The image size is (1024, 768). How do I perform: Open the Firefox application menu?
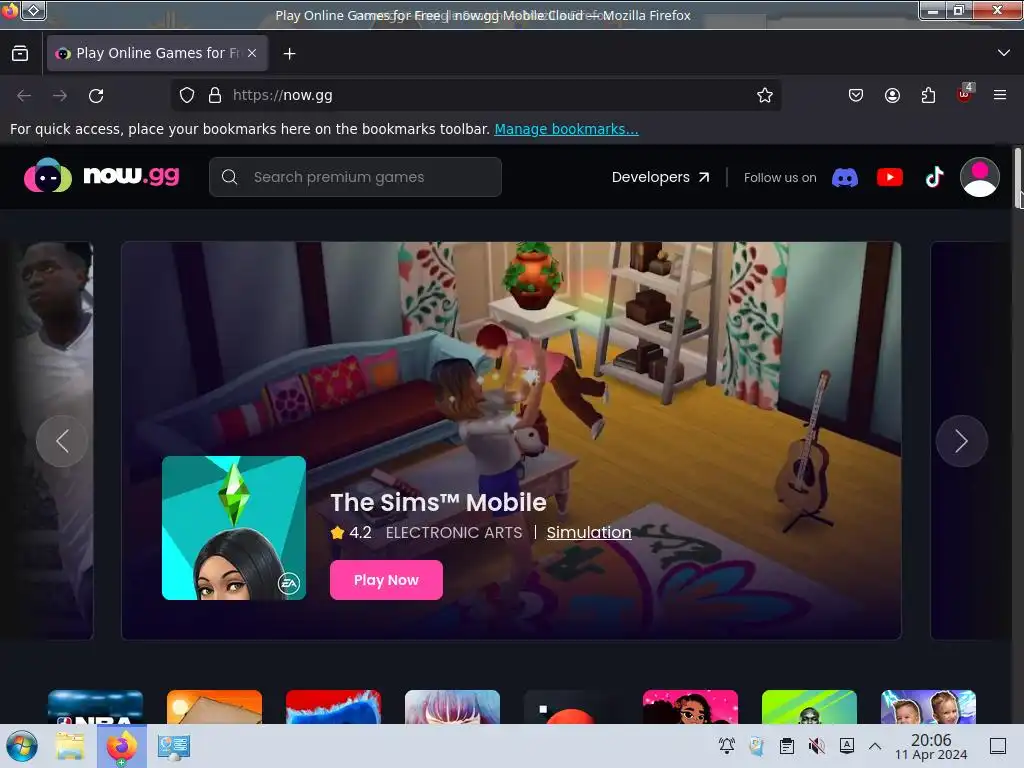click(x=1000, y=95)
